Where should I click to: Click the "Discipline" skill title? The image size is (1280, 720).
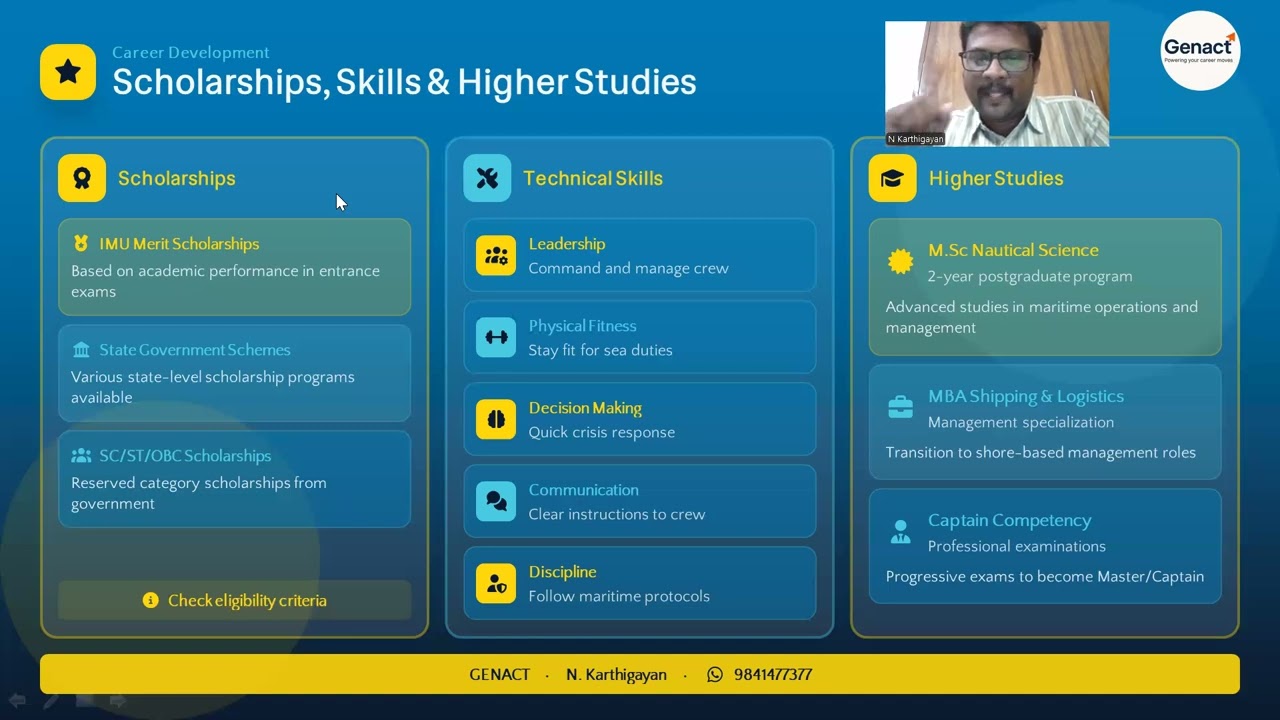tap(562, 572)
